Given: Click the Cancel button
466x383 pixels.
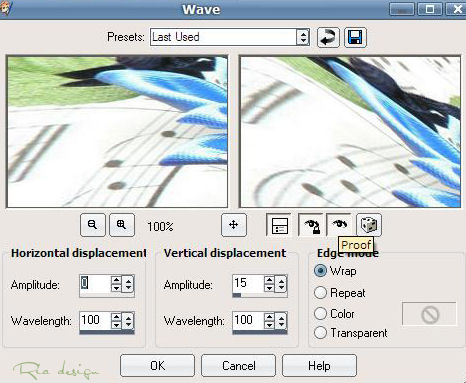Looking at the screenshot, I should click(x=238, y=365).
